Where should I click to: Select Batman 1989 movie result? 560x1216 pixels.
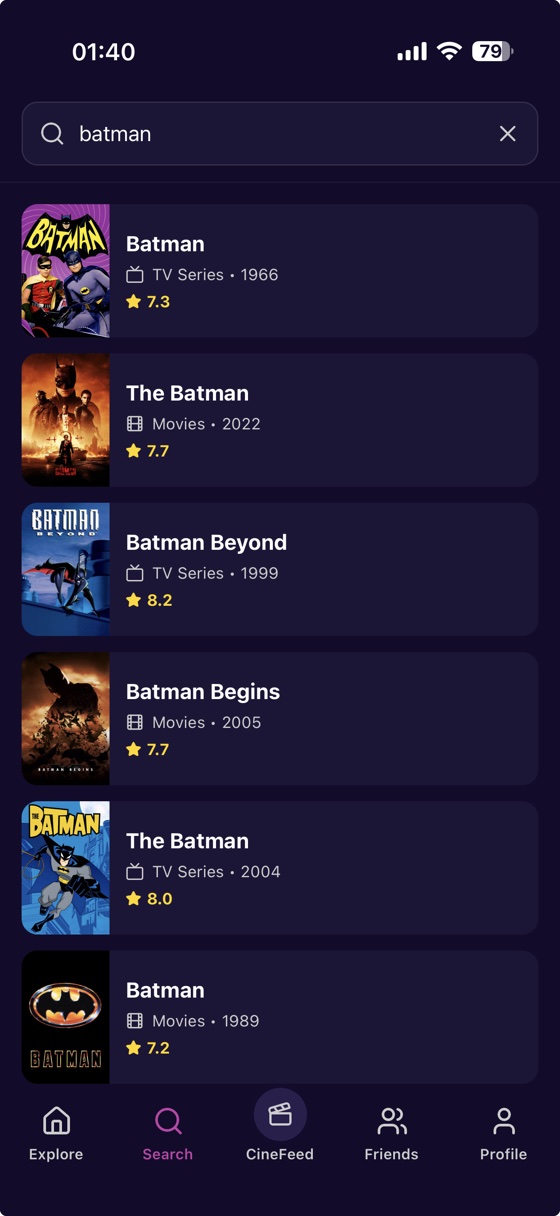[280, 1017]
